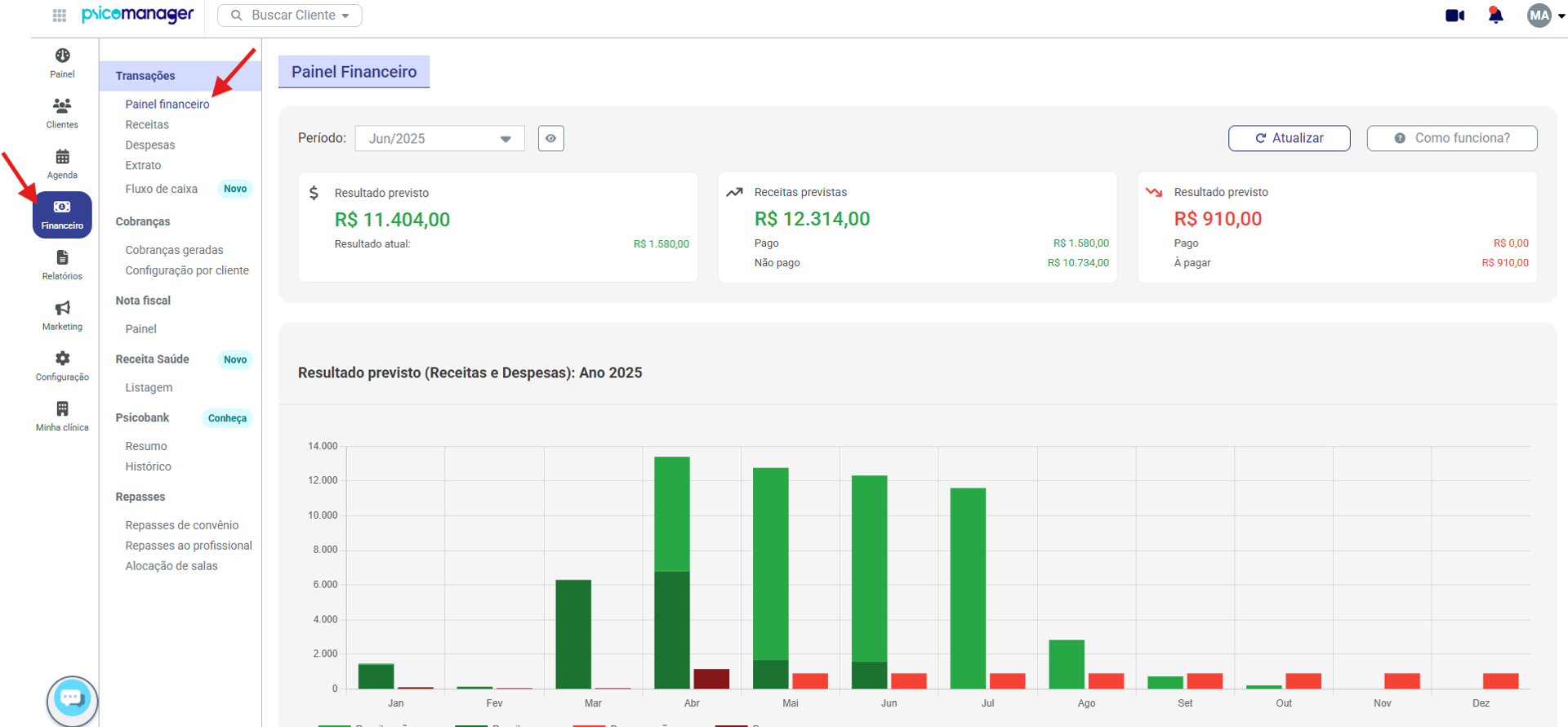The image size is (1568, 727).
Task: Open Receita Saúde Listagem
Action: click(149, 387)
